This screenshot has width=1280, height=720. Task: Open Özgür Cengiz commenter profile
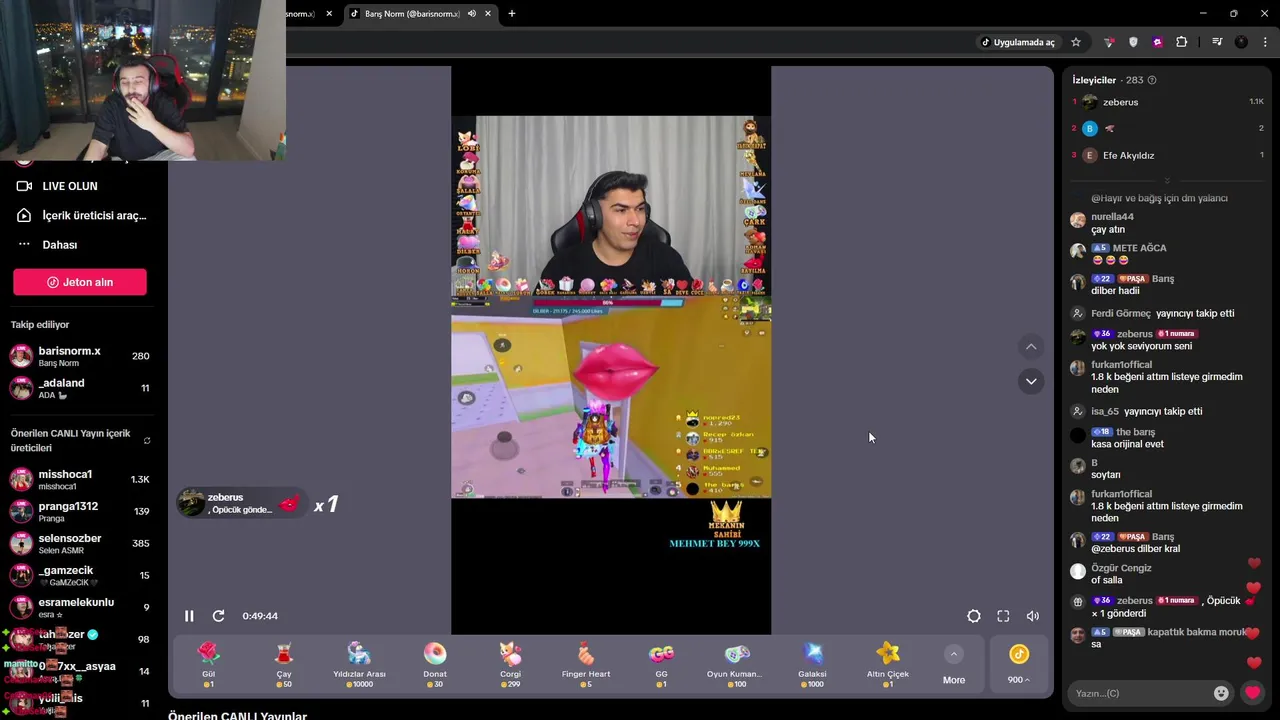coord(1121,568)
